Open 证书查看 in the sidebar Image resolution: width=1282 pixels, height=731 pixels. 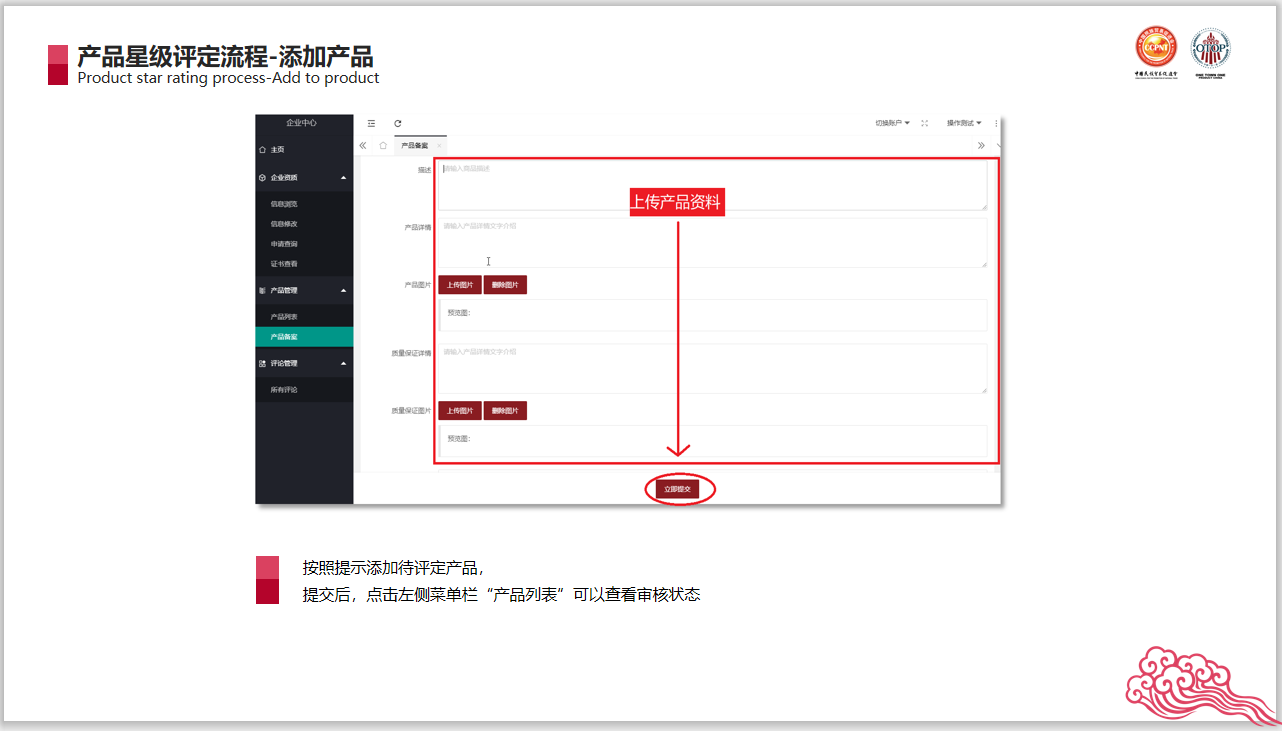(x=304, y=264)
